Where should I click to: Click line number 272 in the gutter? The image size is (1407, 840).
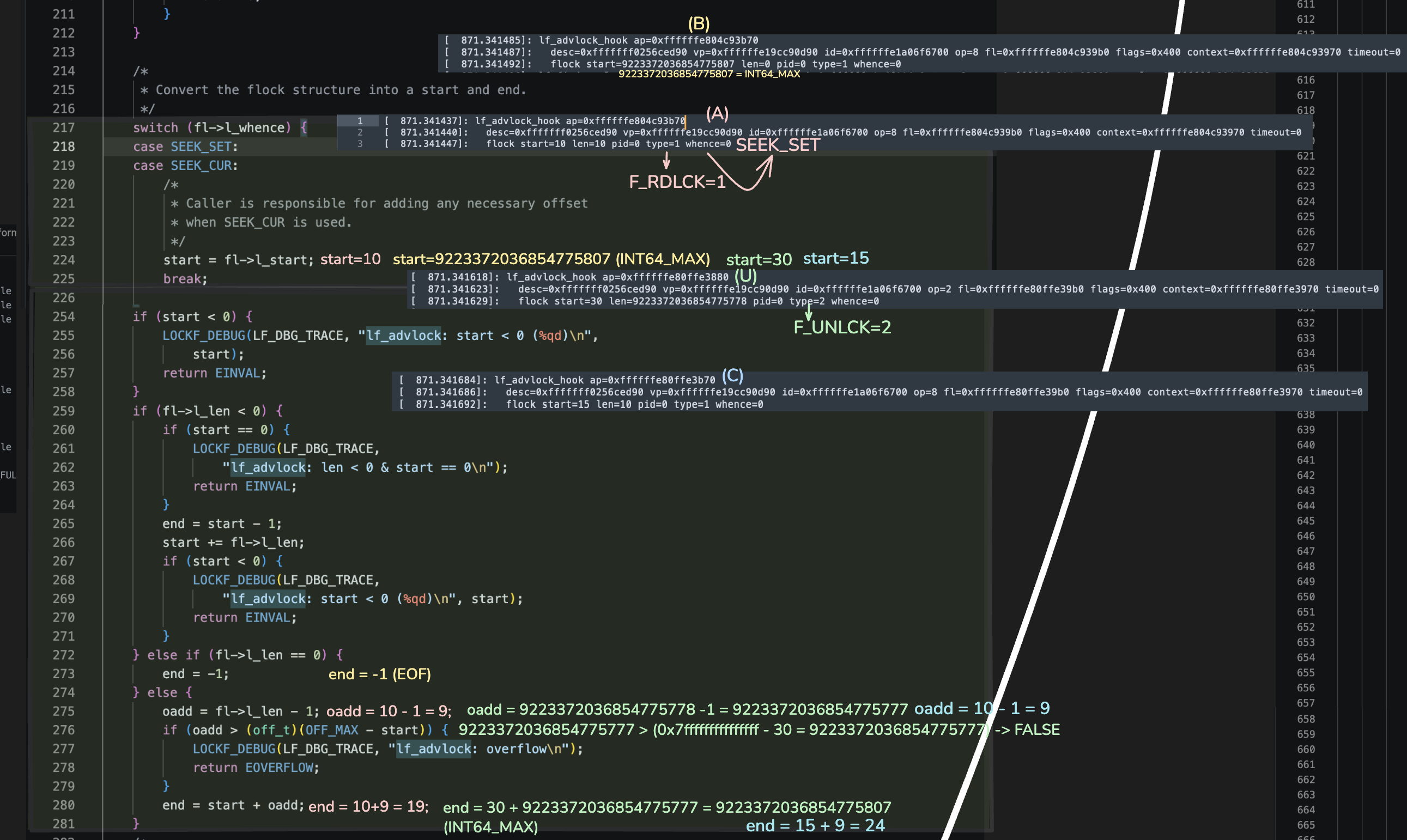tap(63, 655)
